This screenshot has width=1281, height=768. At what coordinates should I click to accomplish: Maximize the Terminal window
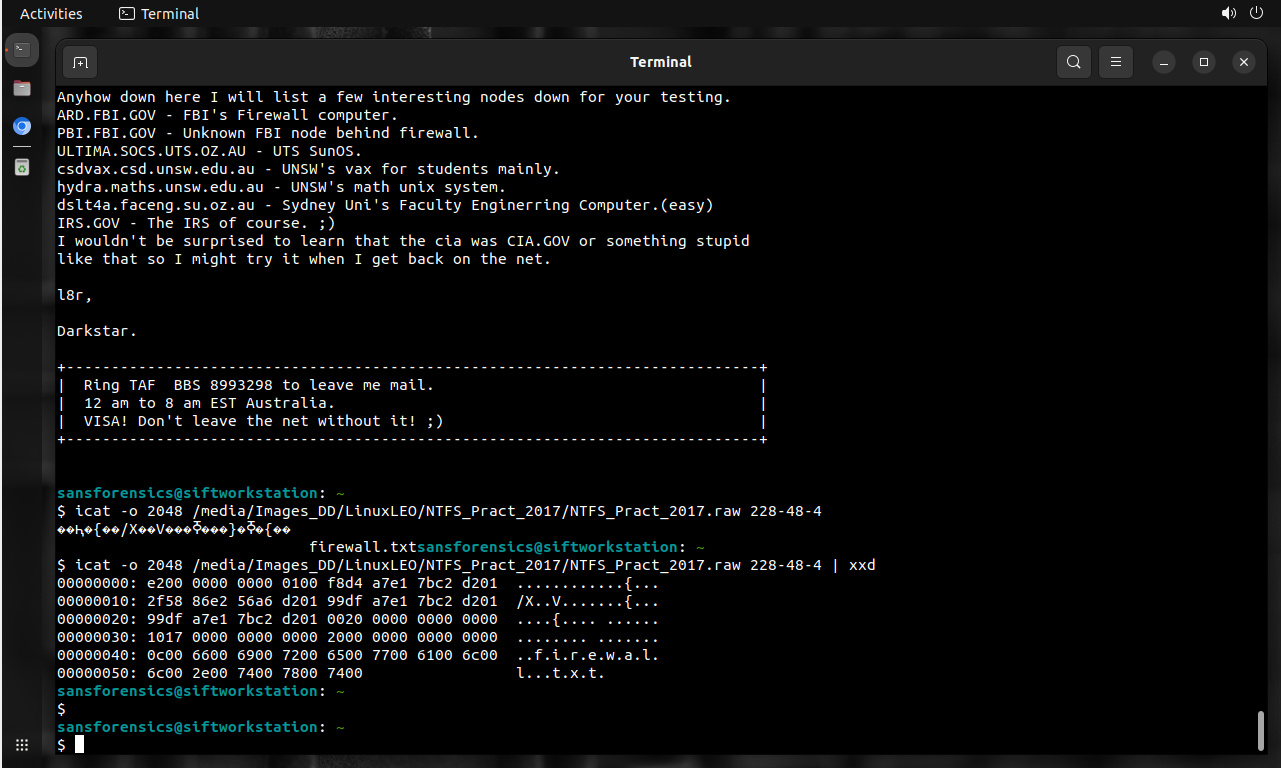1204,62
